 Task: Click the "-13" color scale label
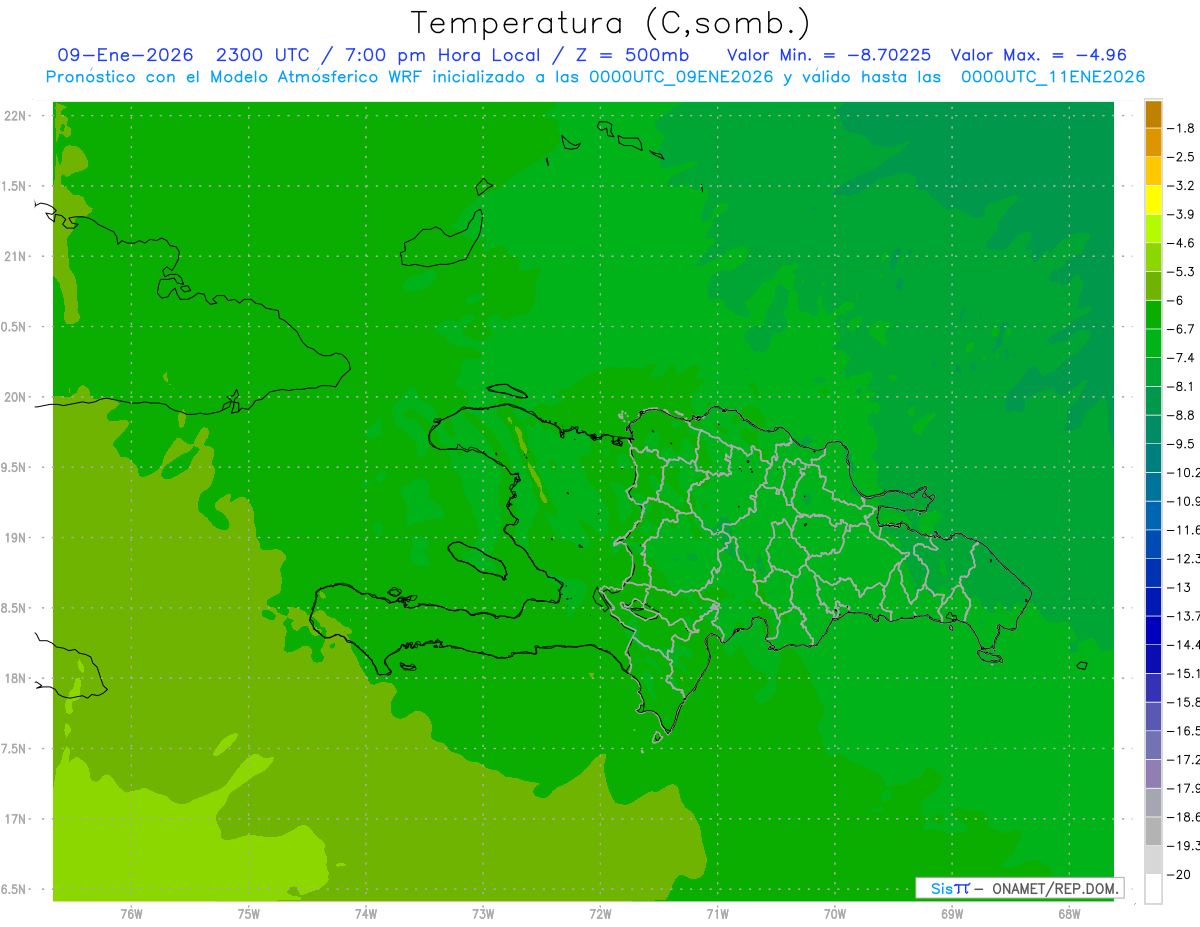pos(1178,587)
